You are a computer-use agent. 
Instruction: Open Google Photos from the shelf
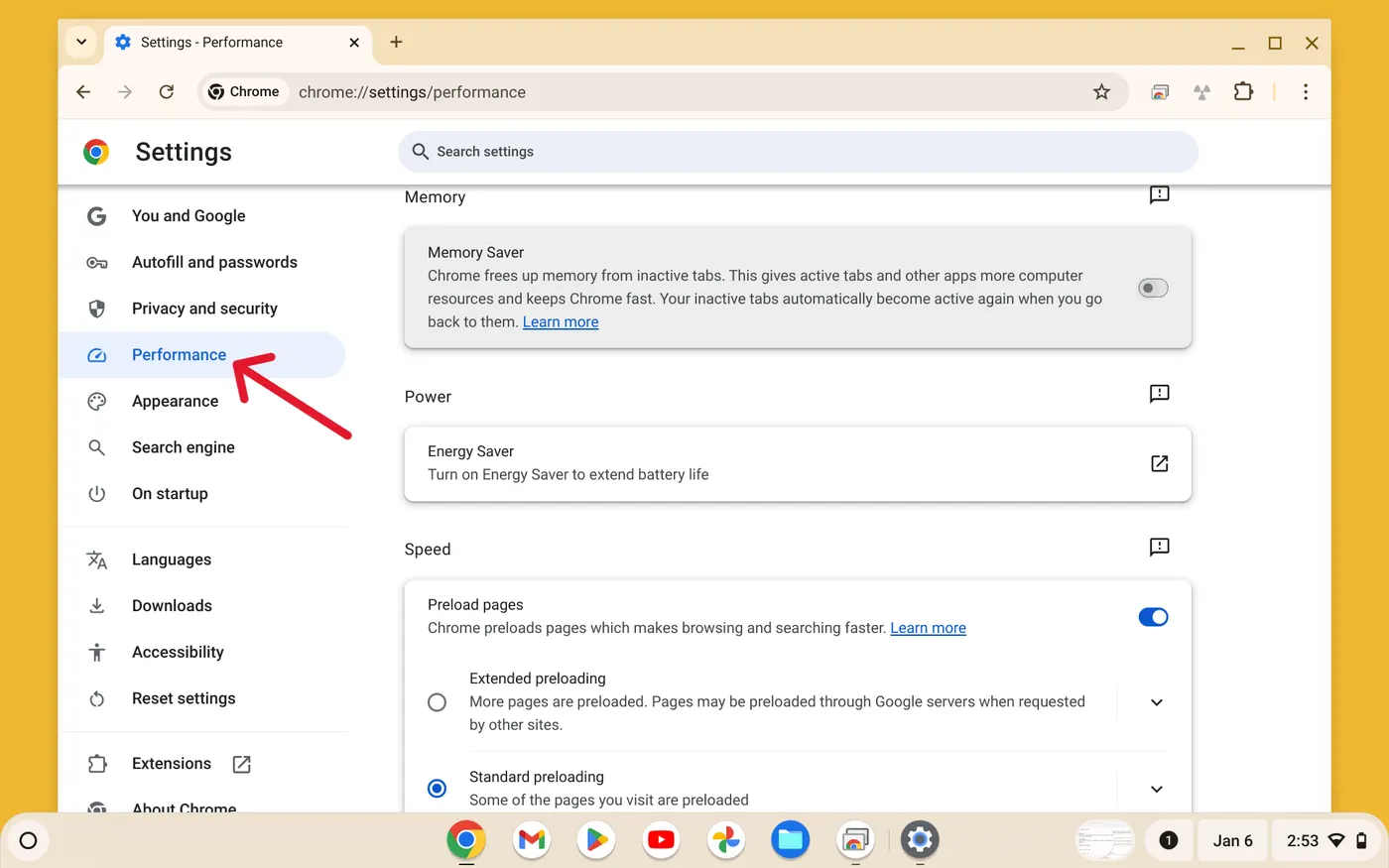pos(726,840)
